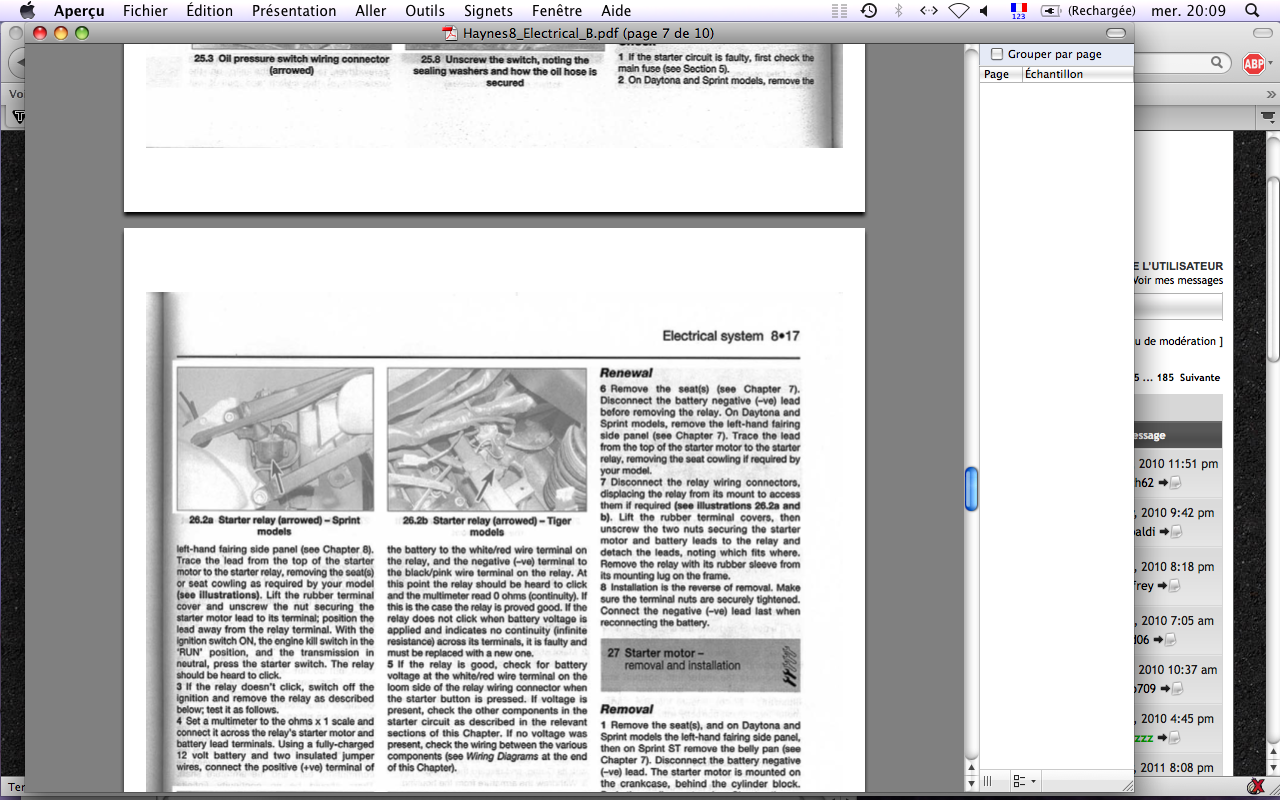Click the 185 page link in browser
Screen dimensions: 1280x800
pyautogui.click(x=1164, y=378)
